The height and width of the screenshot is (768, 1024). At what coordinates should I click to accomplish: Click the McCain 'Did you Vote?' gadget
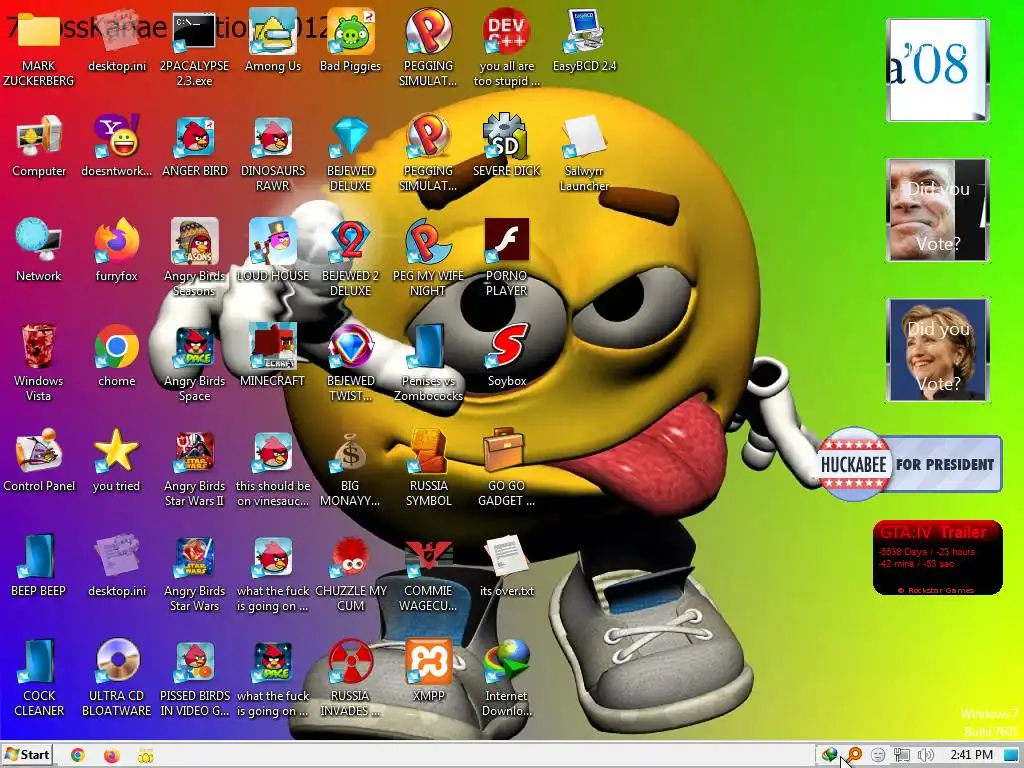coord(938,210)
